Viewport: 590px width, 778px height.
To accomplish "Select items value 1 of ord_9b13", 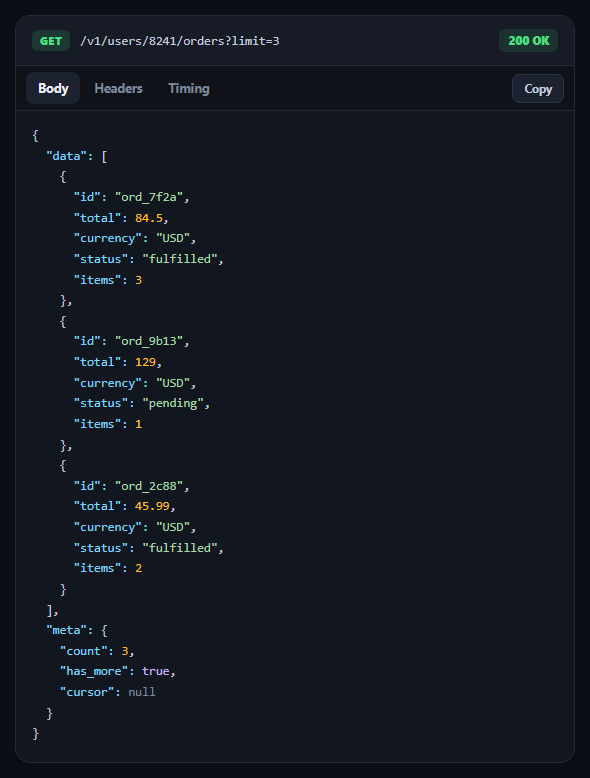I will [x=138, y=424].
